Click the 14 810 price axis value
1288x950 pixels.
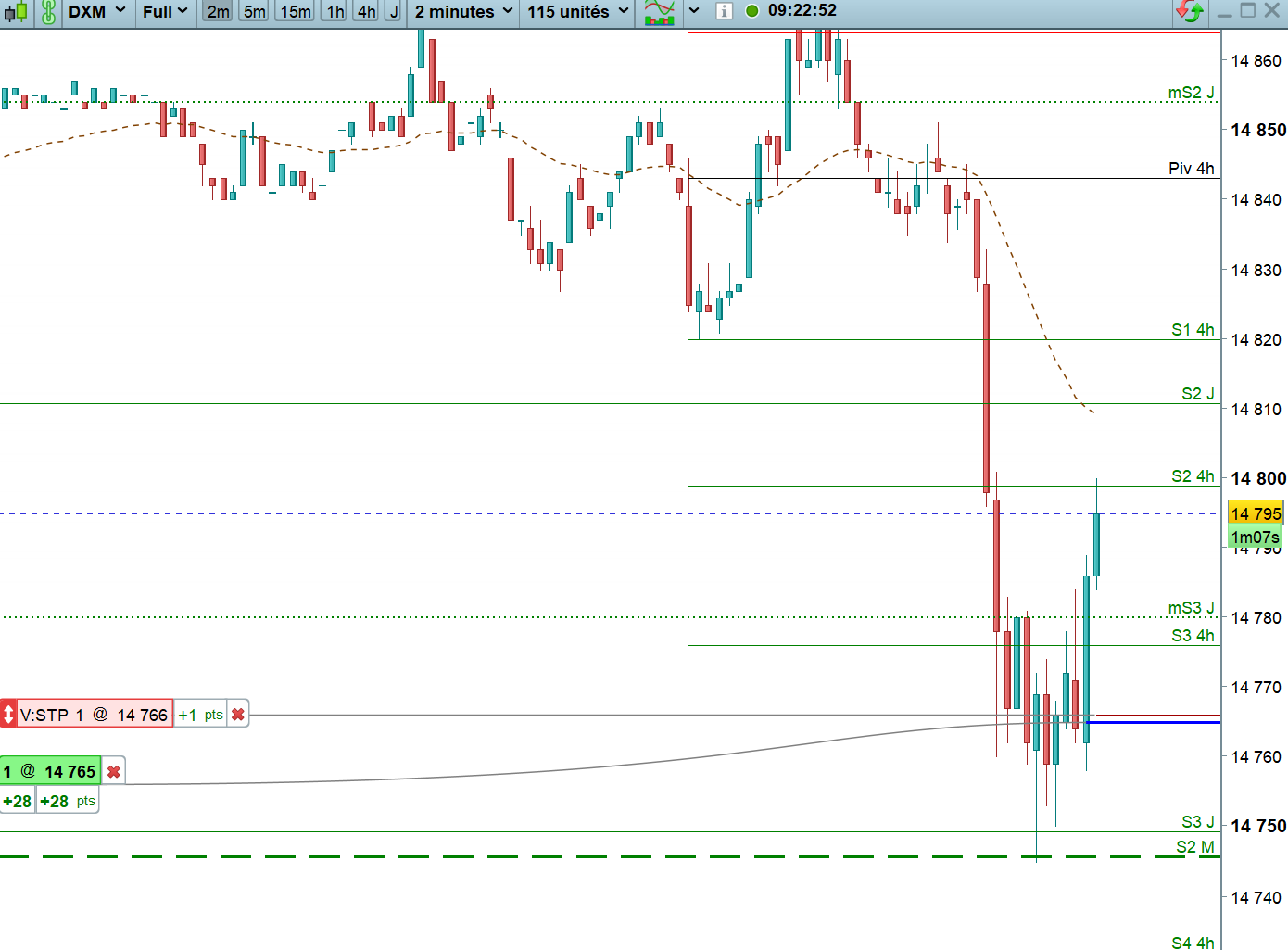pos(1256,410)
